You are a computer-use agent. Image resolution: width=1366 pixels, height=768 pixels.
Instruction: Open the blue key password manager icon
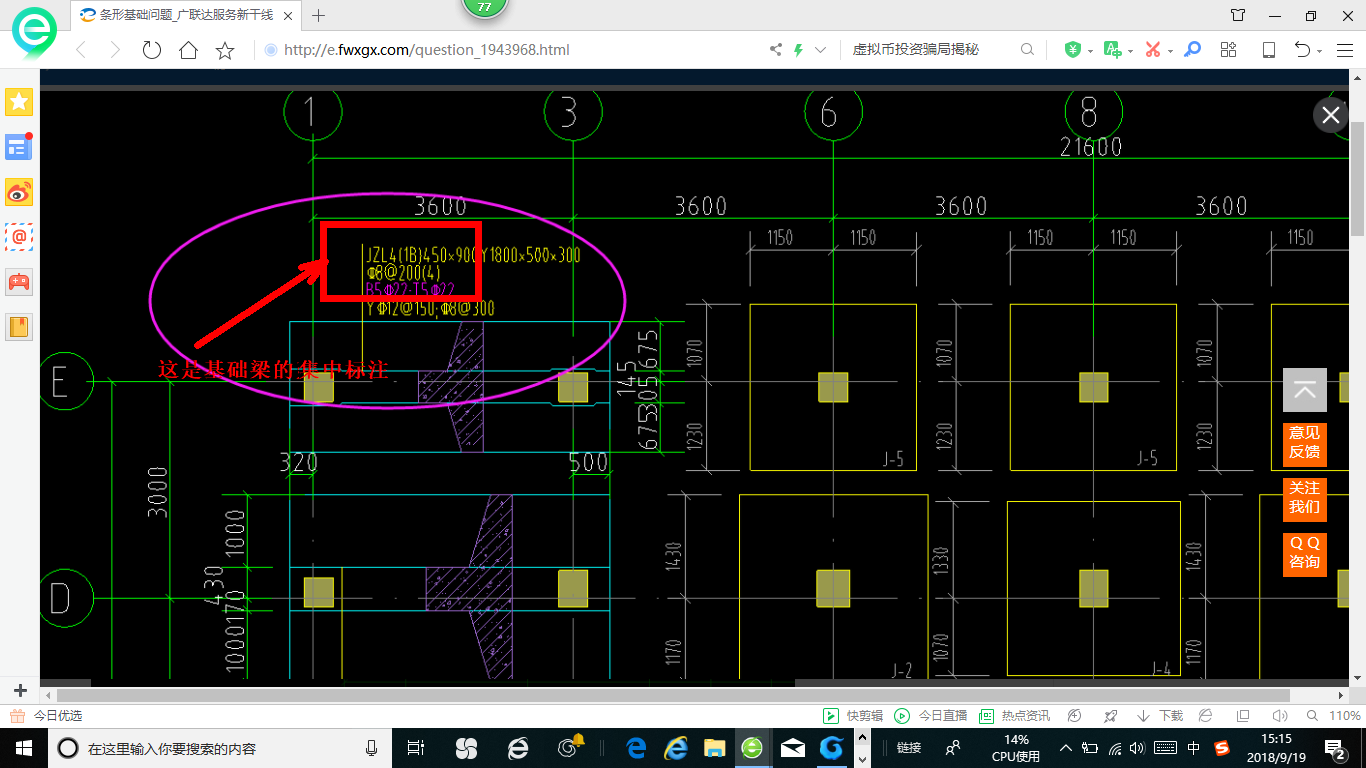1192,50
